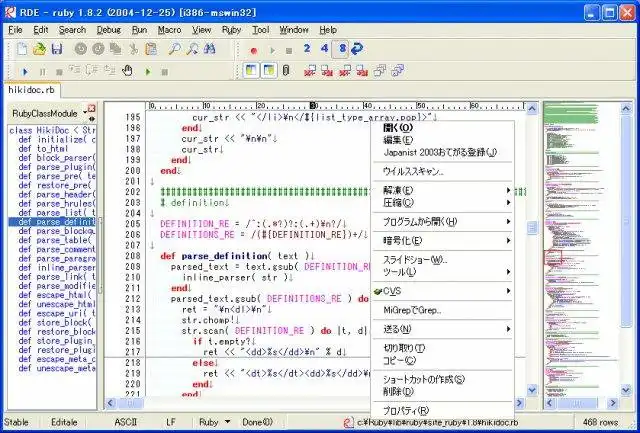This screenshot has width=640, height=433.
Task: Start debugging with the blue play arrow
Action: (25, 72)
